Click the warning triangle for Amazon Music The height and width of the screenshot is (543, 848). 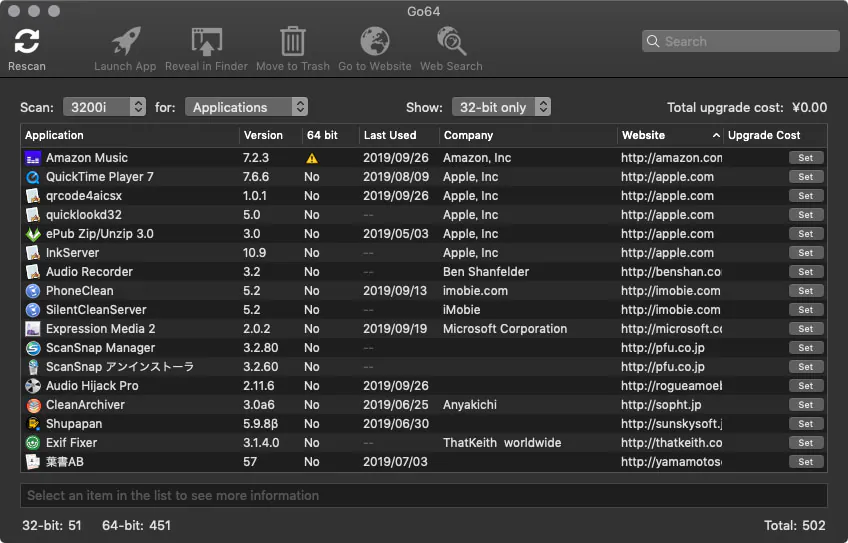pos(312,158)
